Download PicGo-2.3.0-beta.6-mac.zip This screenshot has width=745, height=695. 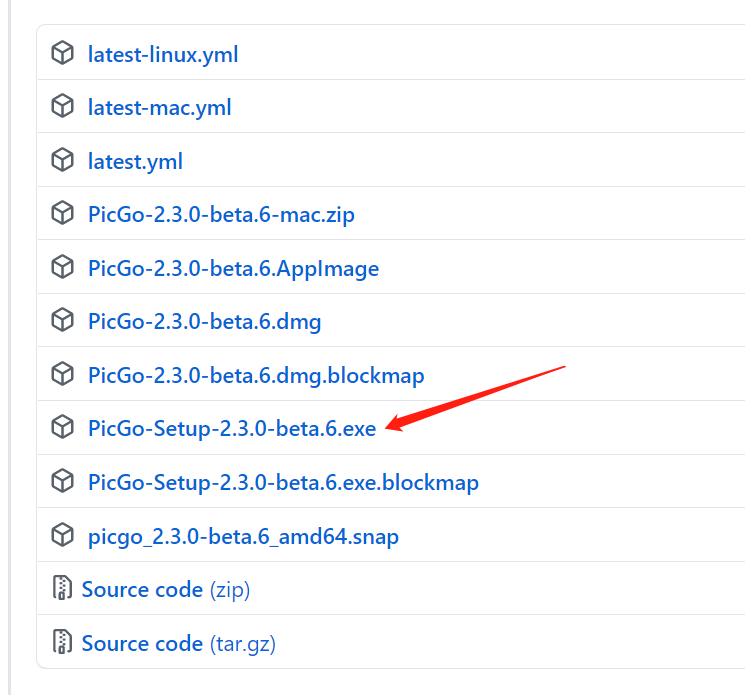221,214
